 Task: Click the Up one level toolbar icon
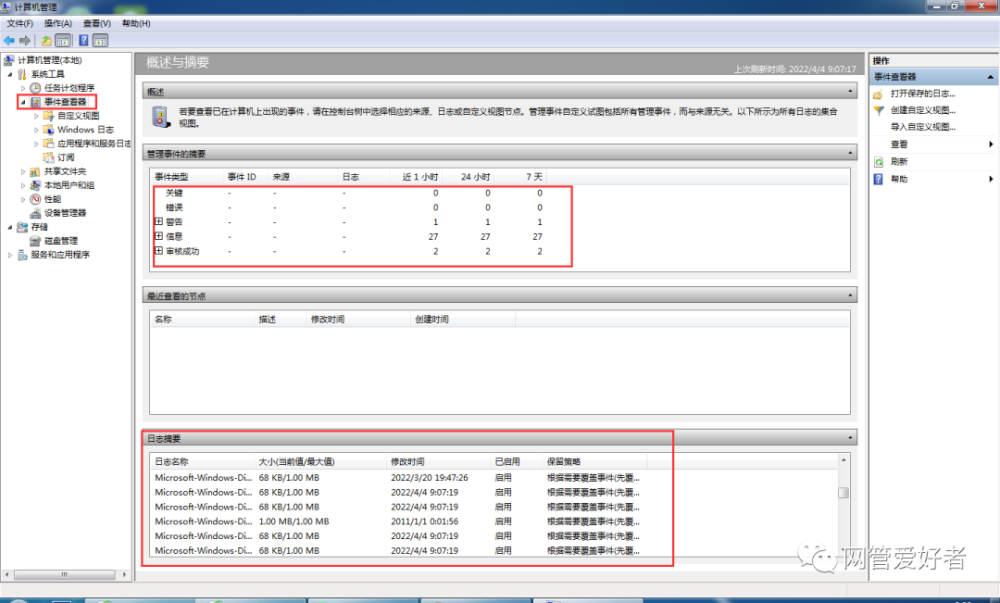tap(46, 41)
